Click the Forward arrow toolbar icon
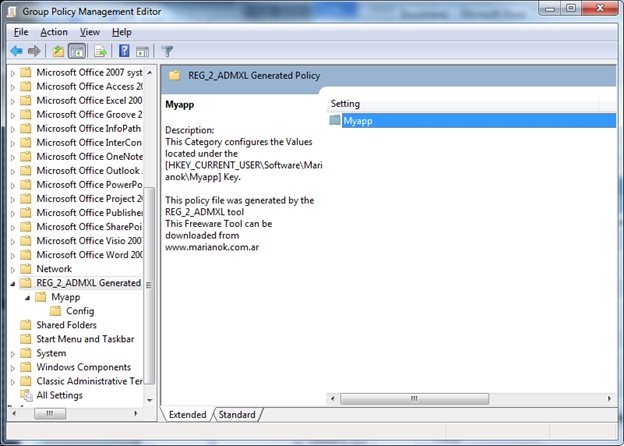624x446 pixels. 34,51
